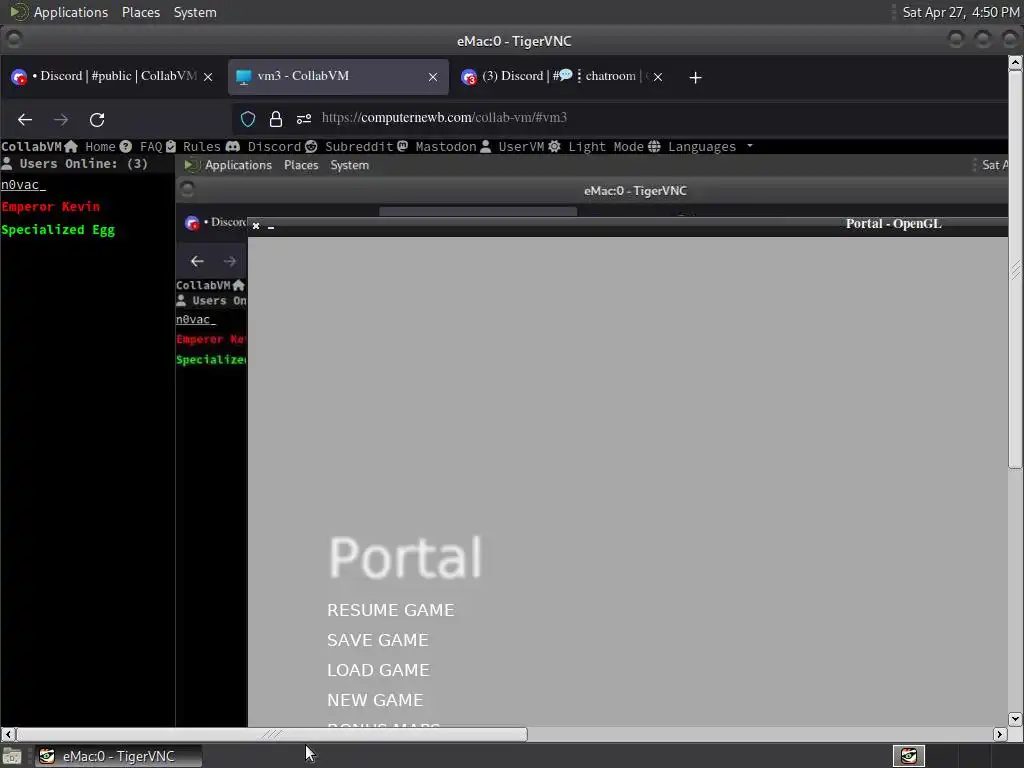Click the tracking protection shield icon
Image resolution: width=1024 pixels, height=768 pixels.
(x=248, y=118)
